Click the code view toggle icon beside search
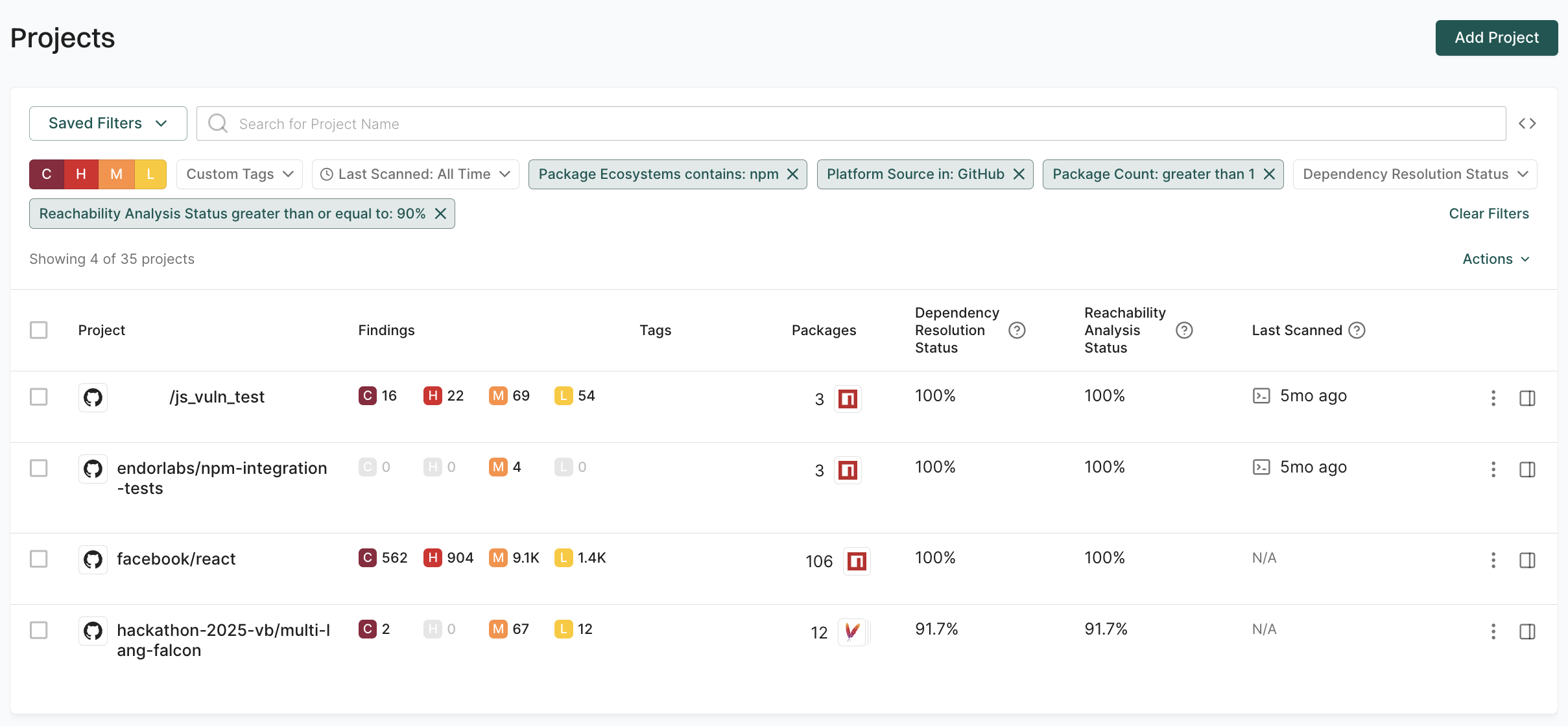 (x=1527, y=123)
